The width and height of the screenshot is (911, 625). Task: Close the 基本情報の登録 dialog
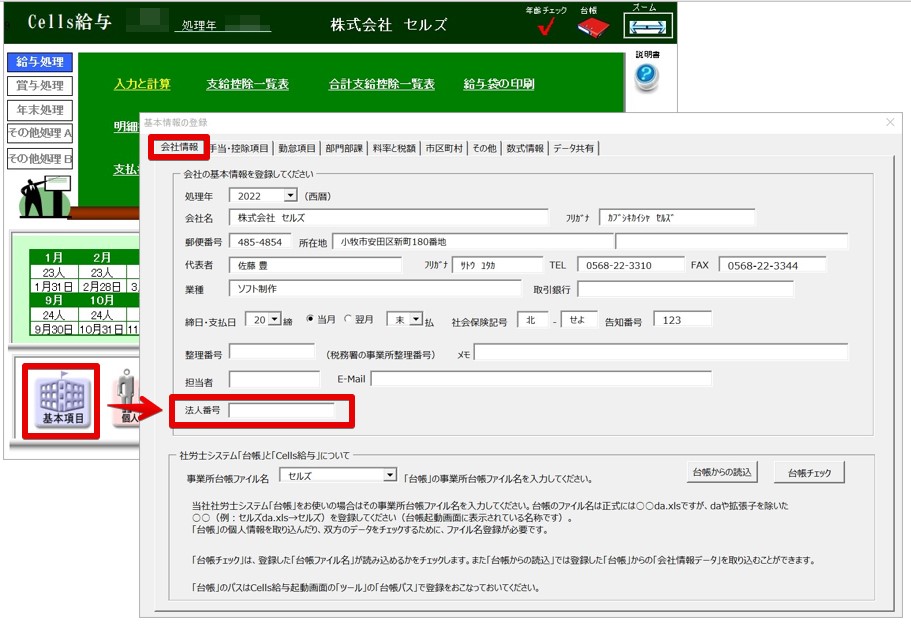tap(890, 122)
